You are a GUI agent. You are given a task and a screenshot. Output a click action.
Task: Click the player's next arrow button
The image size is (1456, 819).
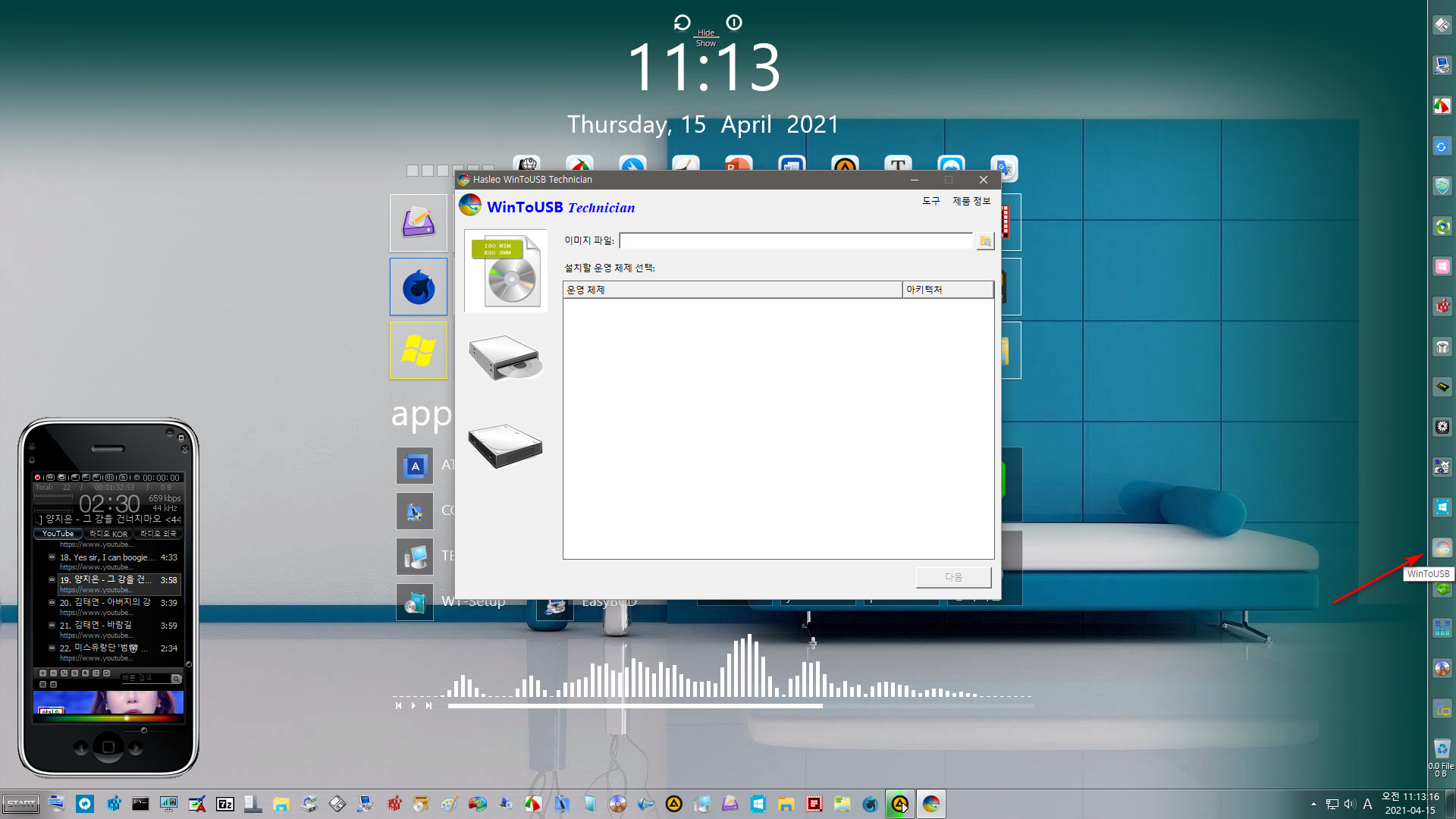tap(136, 748)
